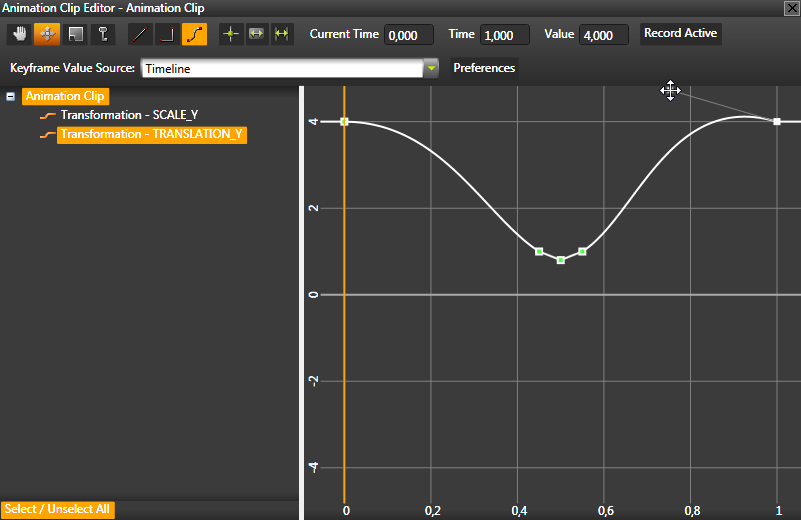Activate the move keyframe tool
The height and width of the screenshot is (520, 801).
47,34
